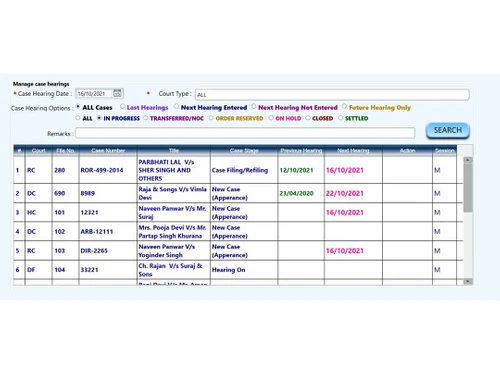
Task: Open the calendar picker beside hearing date
Action: click(117, 93)
